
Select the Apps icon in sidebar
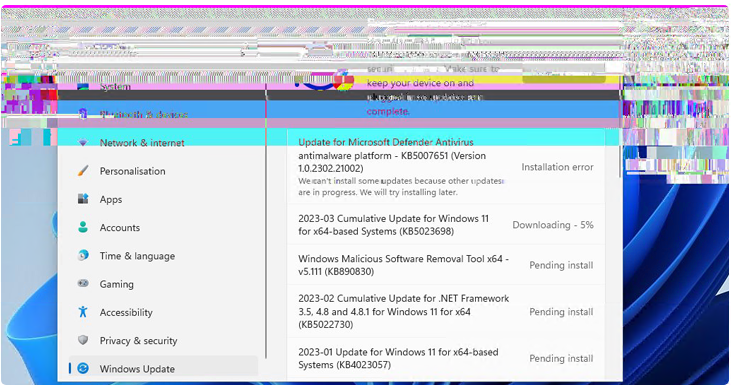click(x=83, y=199)
